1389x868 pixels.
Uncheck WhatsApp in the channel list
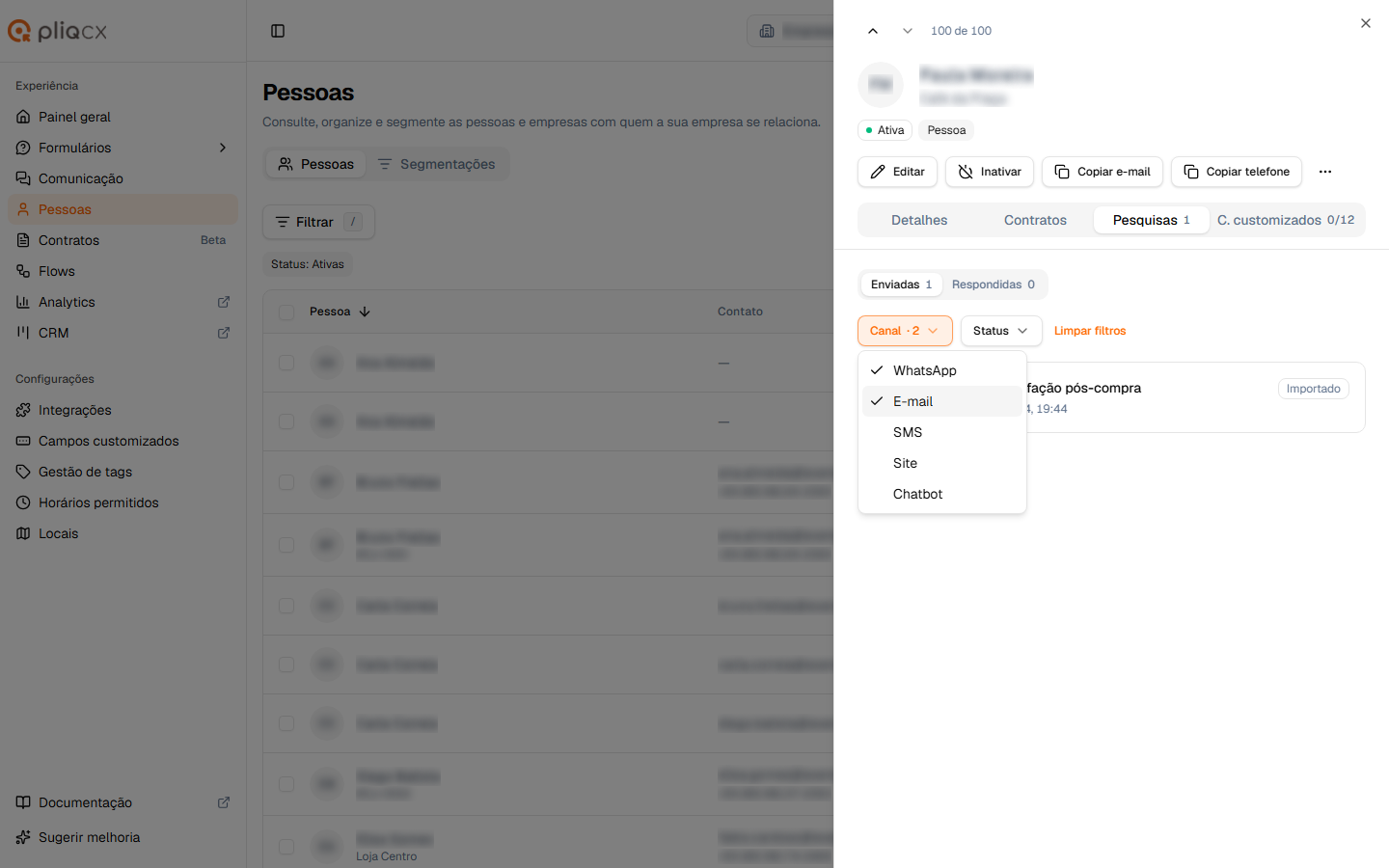coord(942,370)
